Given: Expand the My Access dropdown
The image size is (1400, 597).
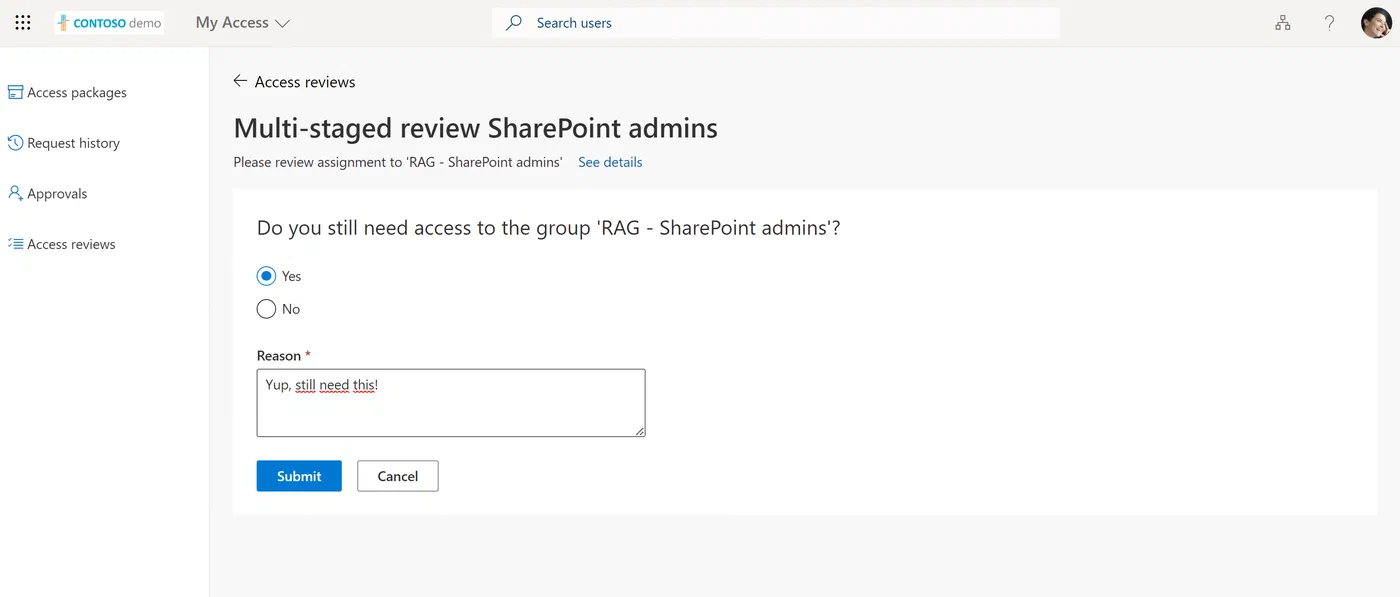Looking at the screenshot, I should click(x=243, y=22).
